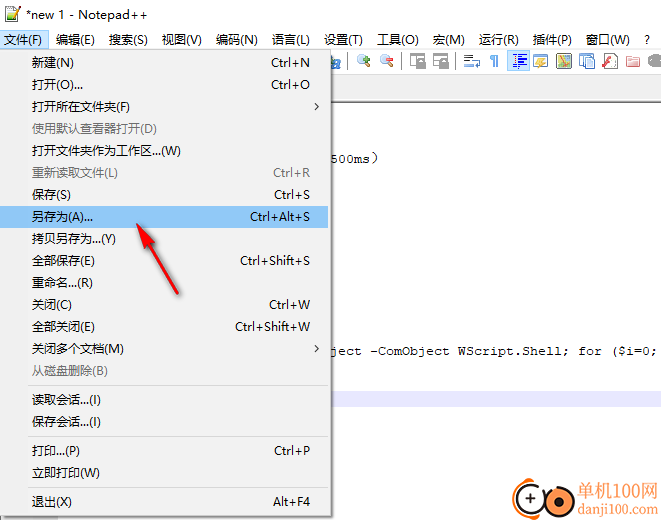The width and height of the screenshot is (661, 520).
Task: Open the 语言(L) menu
Action: click(290, 40)
